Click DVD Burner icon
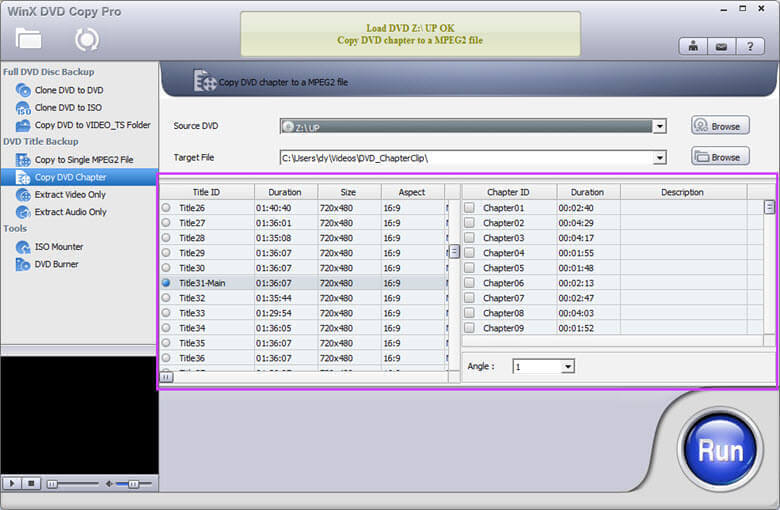This screenshot has width=780, height=510. coord(23,264)
